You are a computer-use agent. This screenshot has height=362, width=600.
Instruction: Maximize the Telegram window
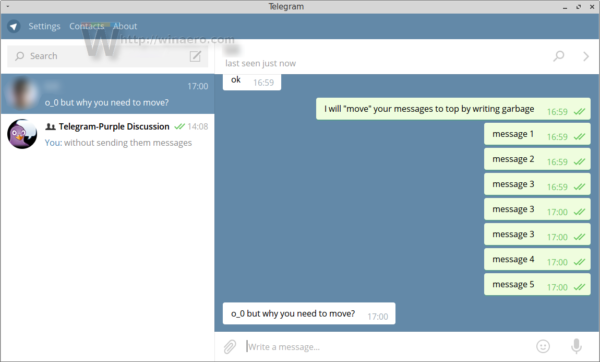579,7
